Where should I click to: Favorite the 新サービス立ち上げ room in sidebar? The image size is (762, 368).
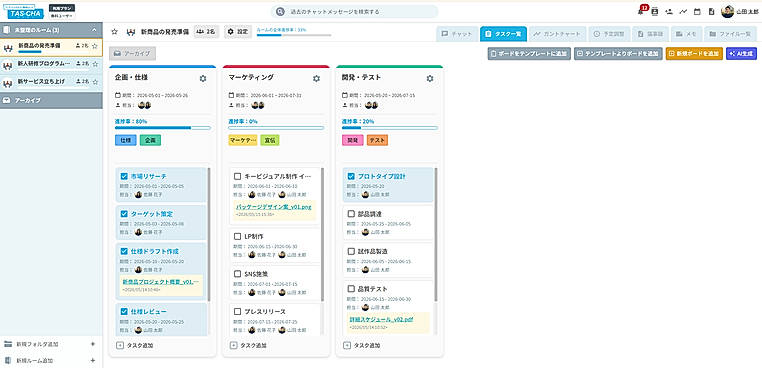(x=95, y=81)
